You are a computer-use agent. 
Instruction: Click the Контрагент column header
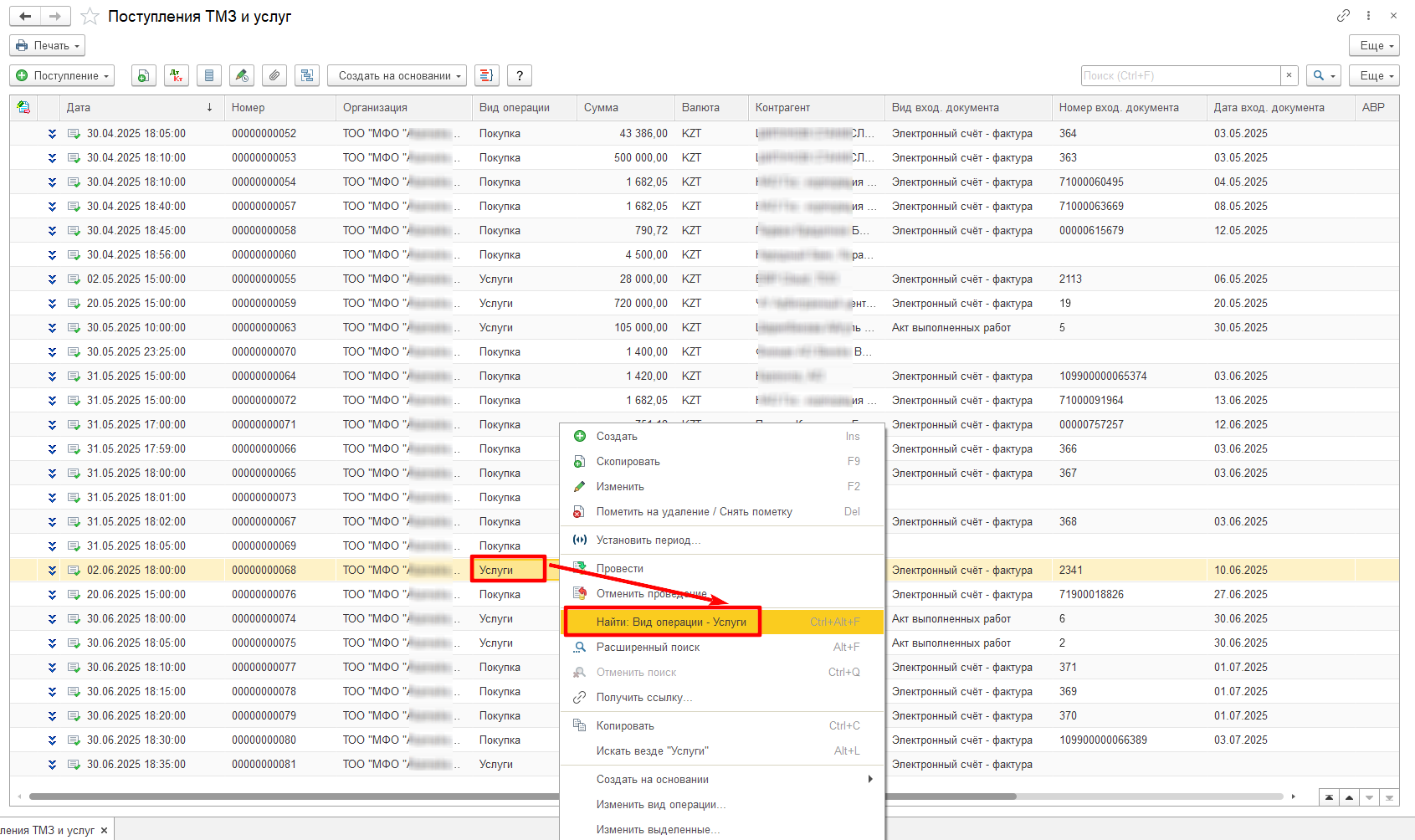pyautogui.click(x=816, y=107)
